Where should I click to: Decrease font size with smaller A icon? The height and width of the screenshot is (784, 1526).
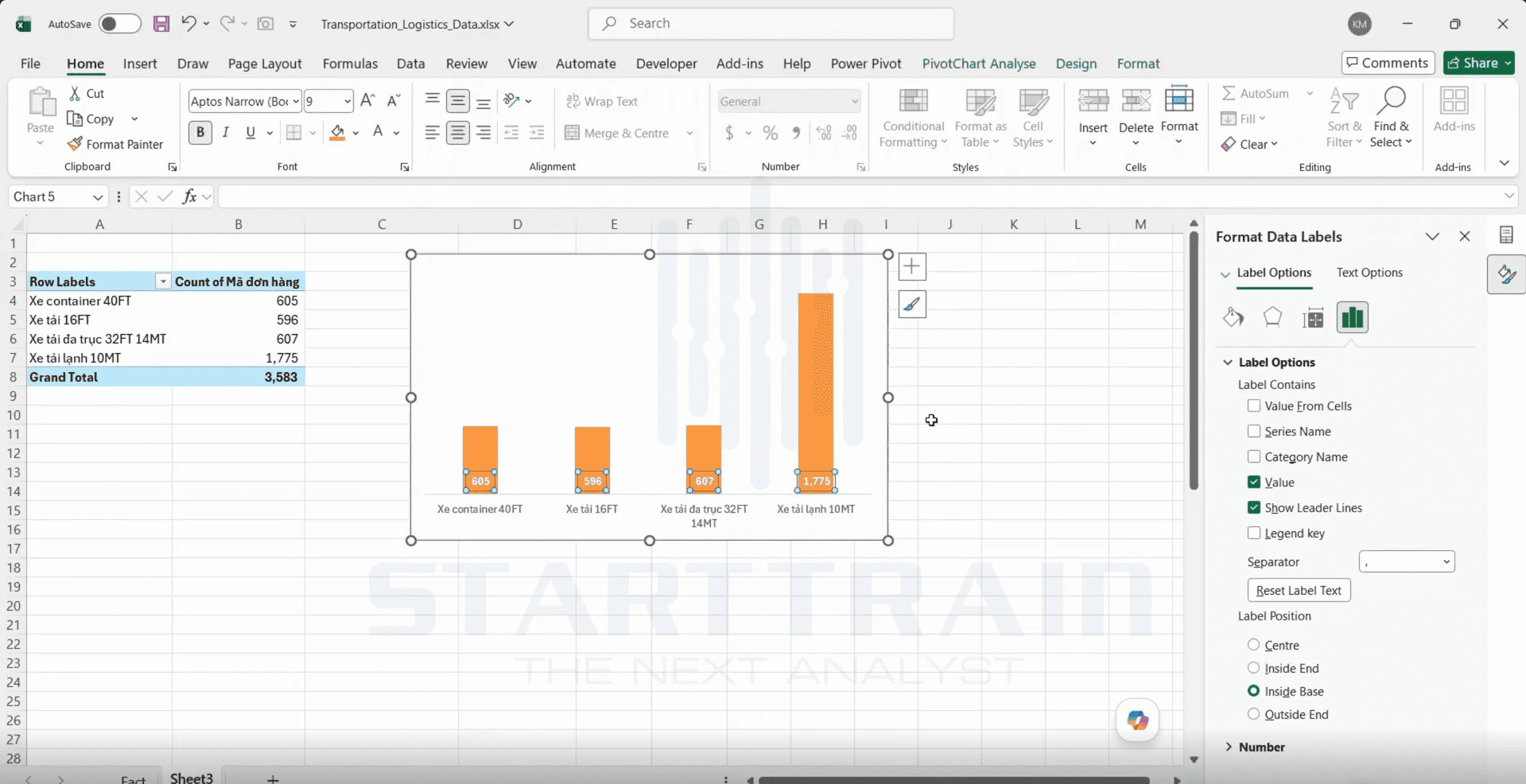pyautogui.click(x=393, y=101)
